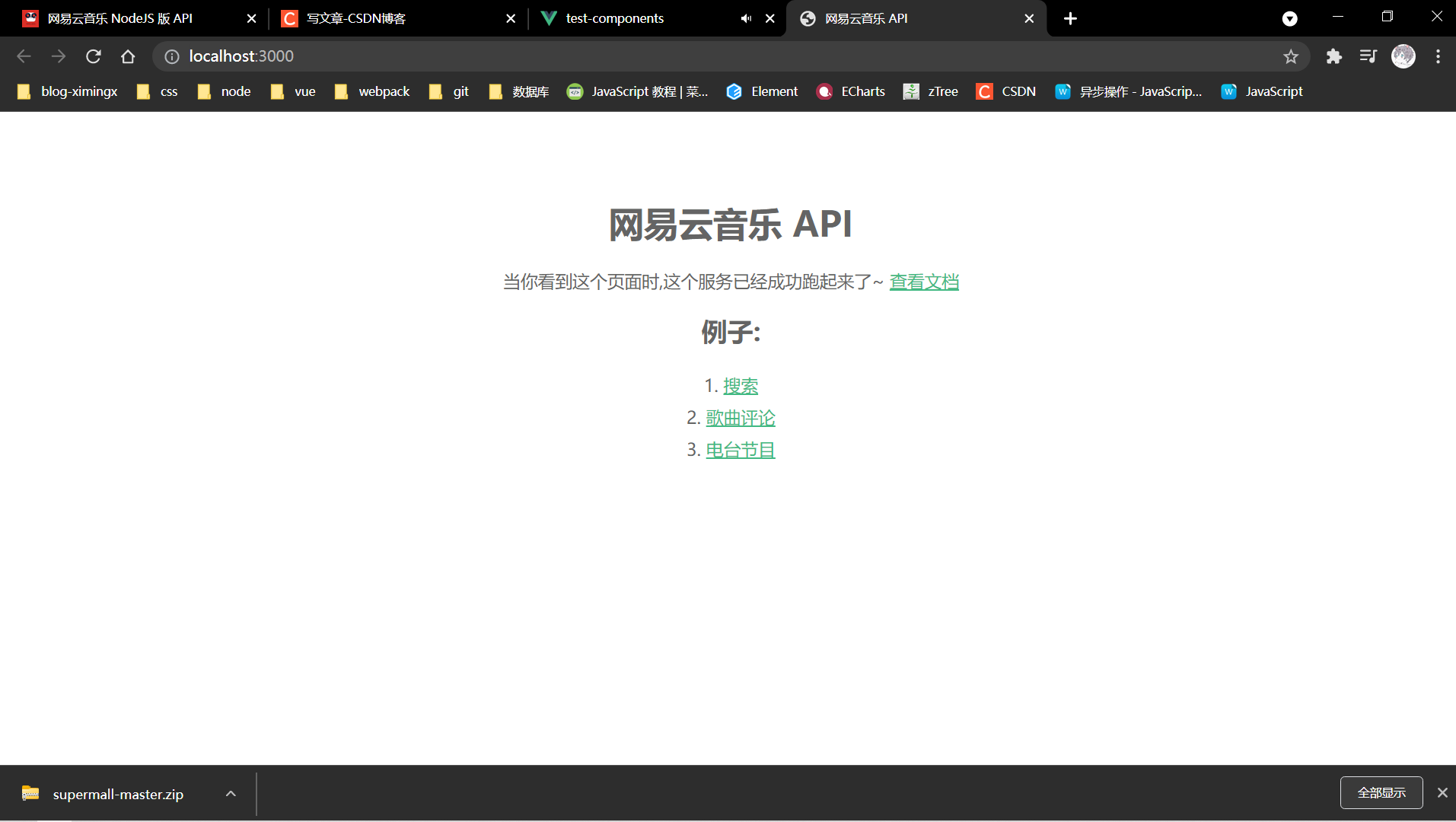Open the last JavaScript bookmark

1262,91
